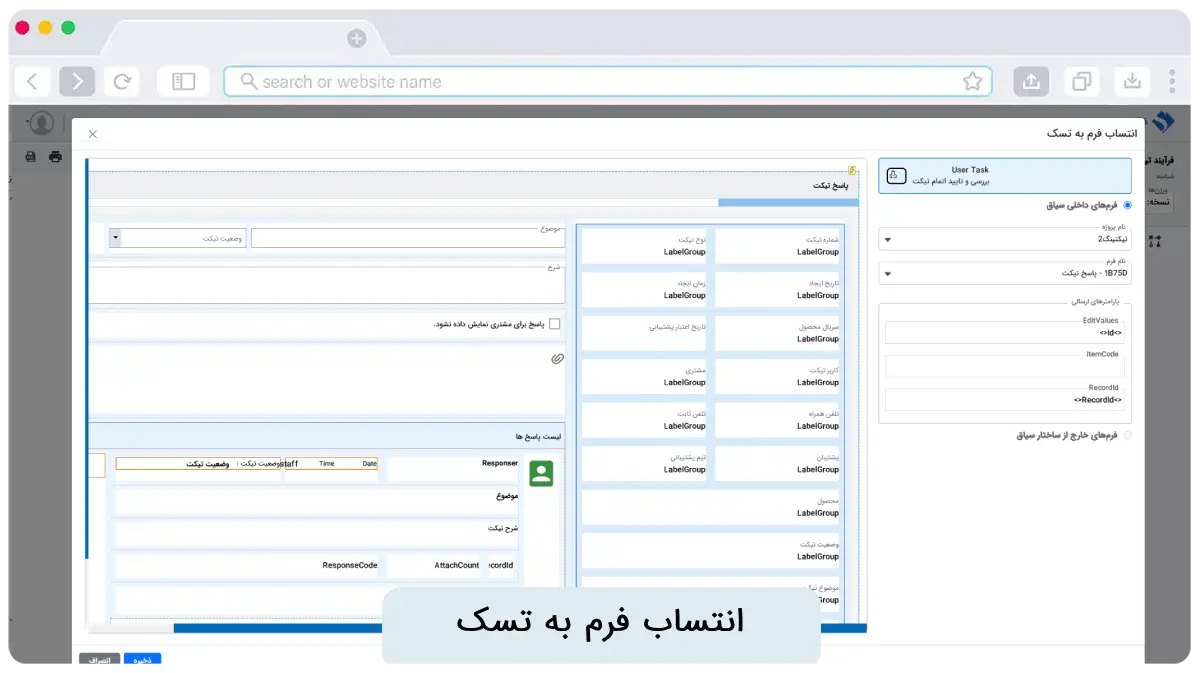Click the application logo in the top corner
The width and height of the screenshot is (1200, 673).
tap(1162, 122)
